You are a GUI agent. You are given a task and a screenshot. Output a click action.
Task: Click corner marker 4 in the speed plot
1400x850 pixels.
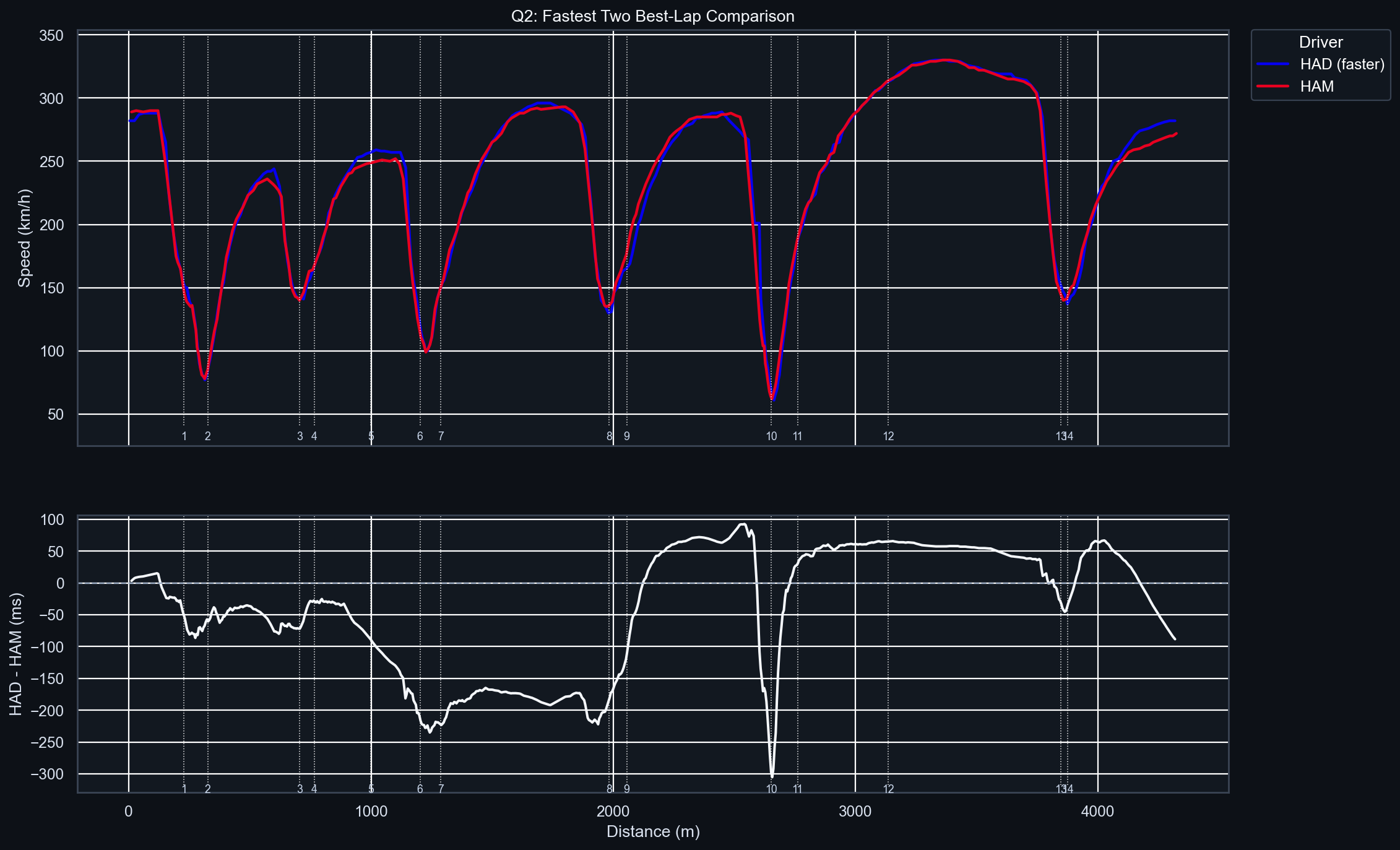[x=314, y=436]
